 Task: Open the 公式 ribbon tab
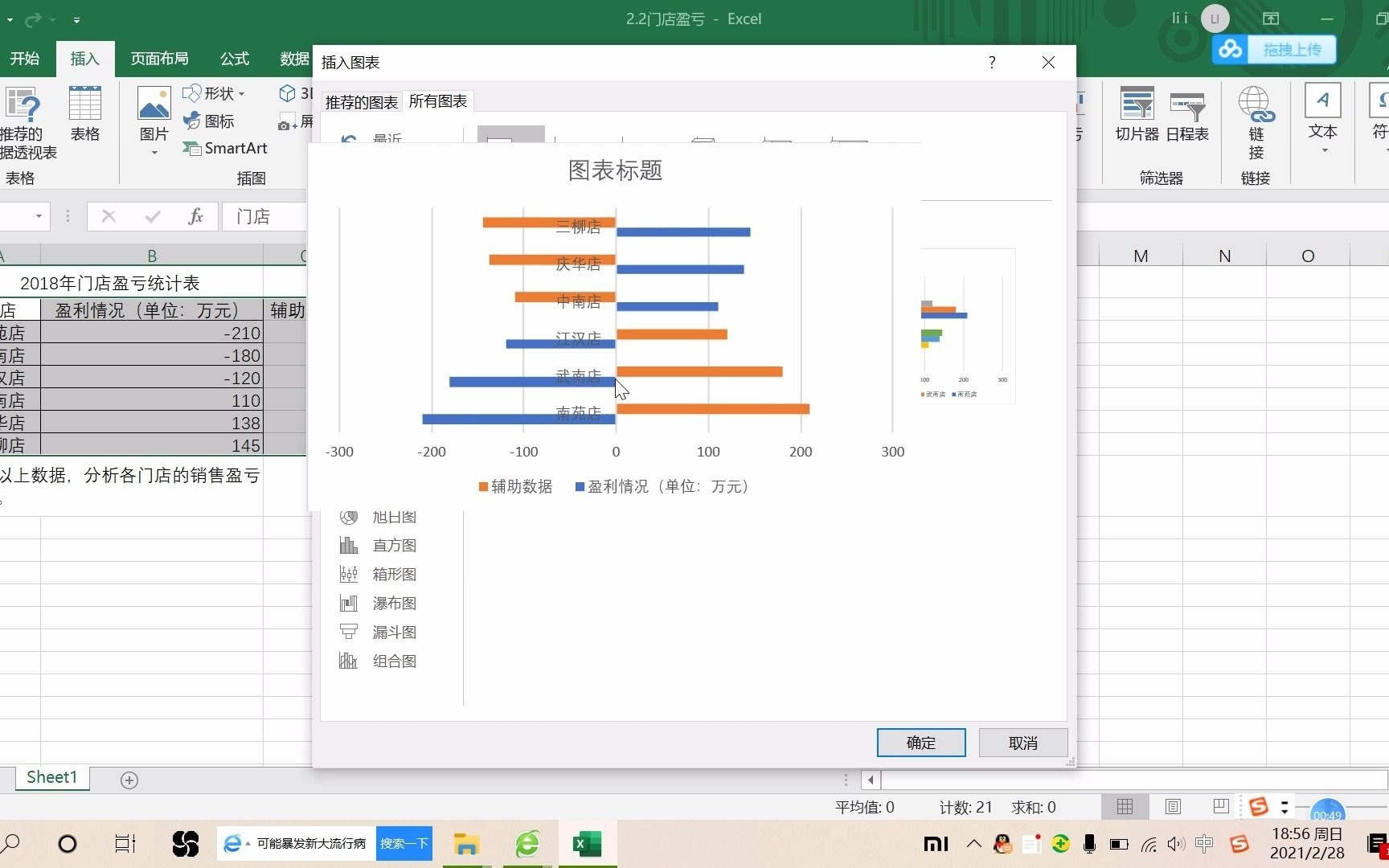(x=233, y=58)
